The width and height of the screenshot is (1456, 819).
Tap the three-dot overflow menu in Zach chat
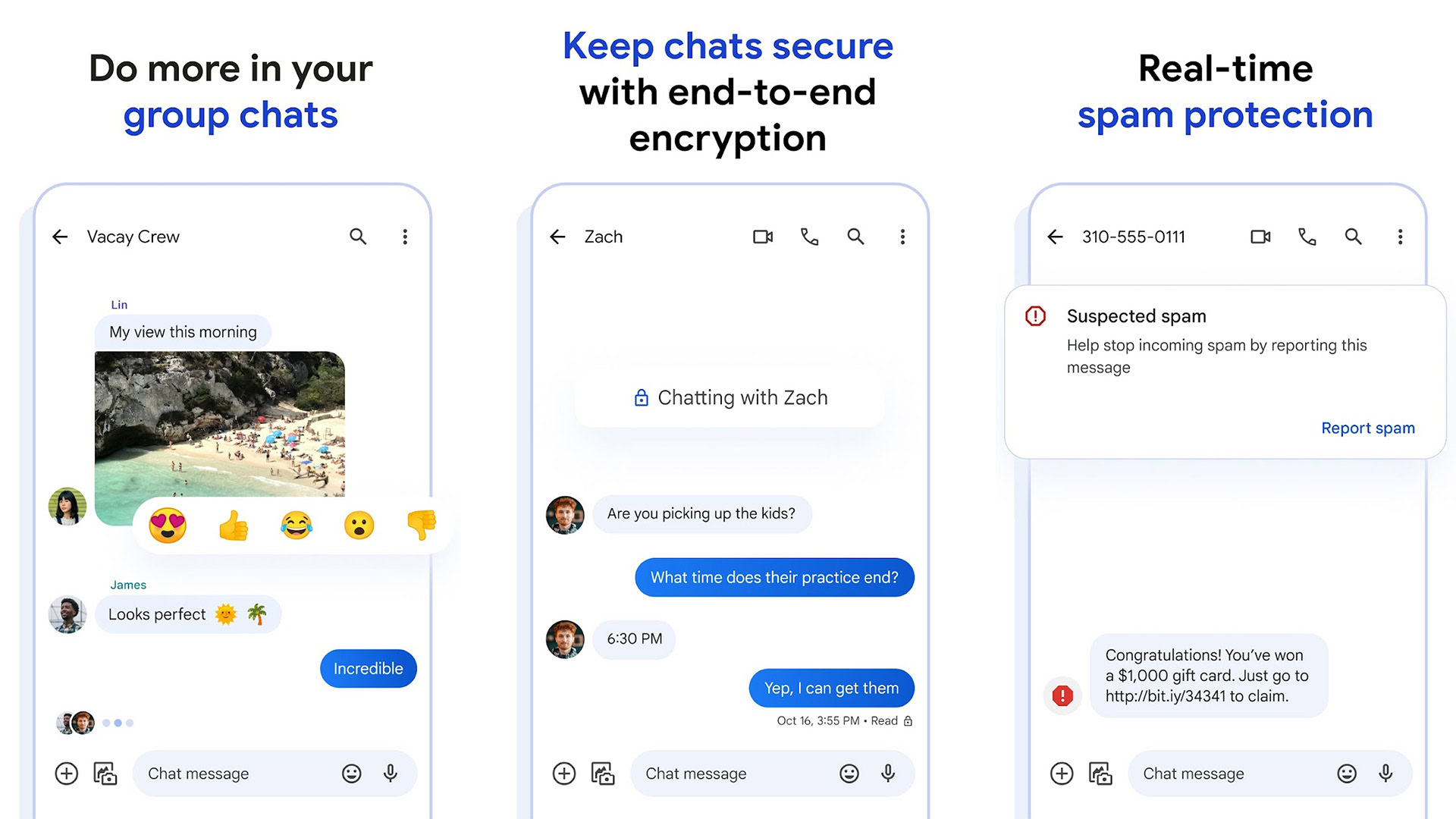pos(901,237)
